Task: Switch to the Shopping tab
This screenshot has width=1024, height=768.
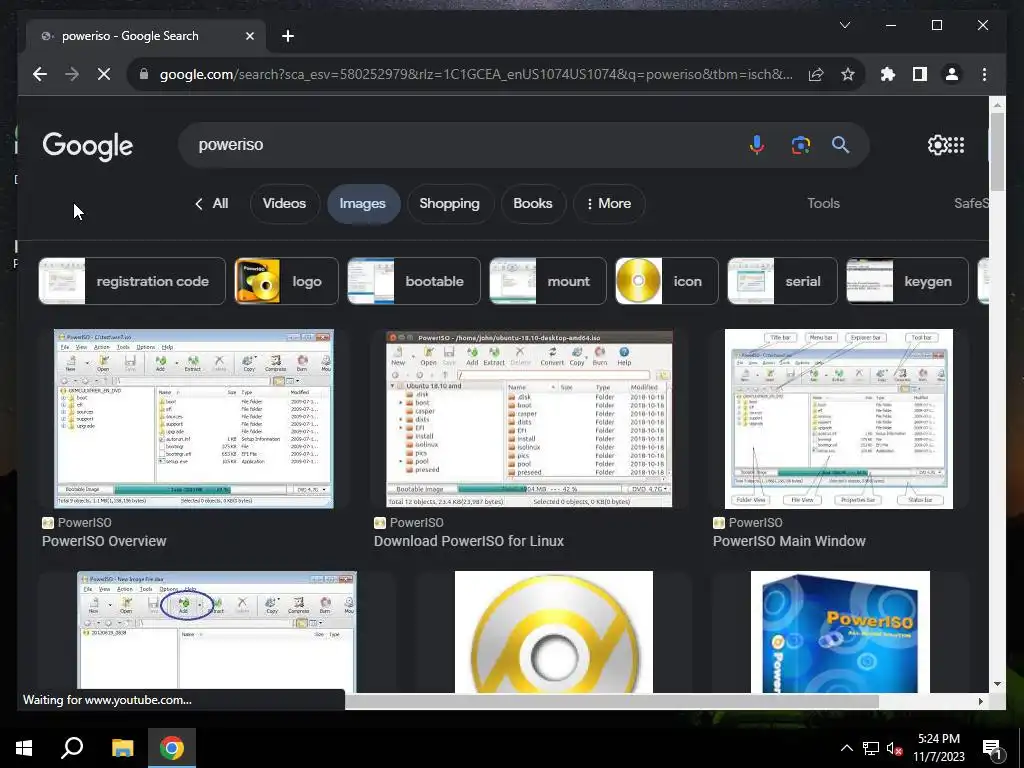Action: point(449,204)
